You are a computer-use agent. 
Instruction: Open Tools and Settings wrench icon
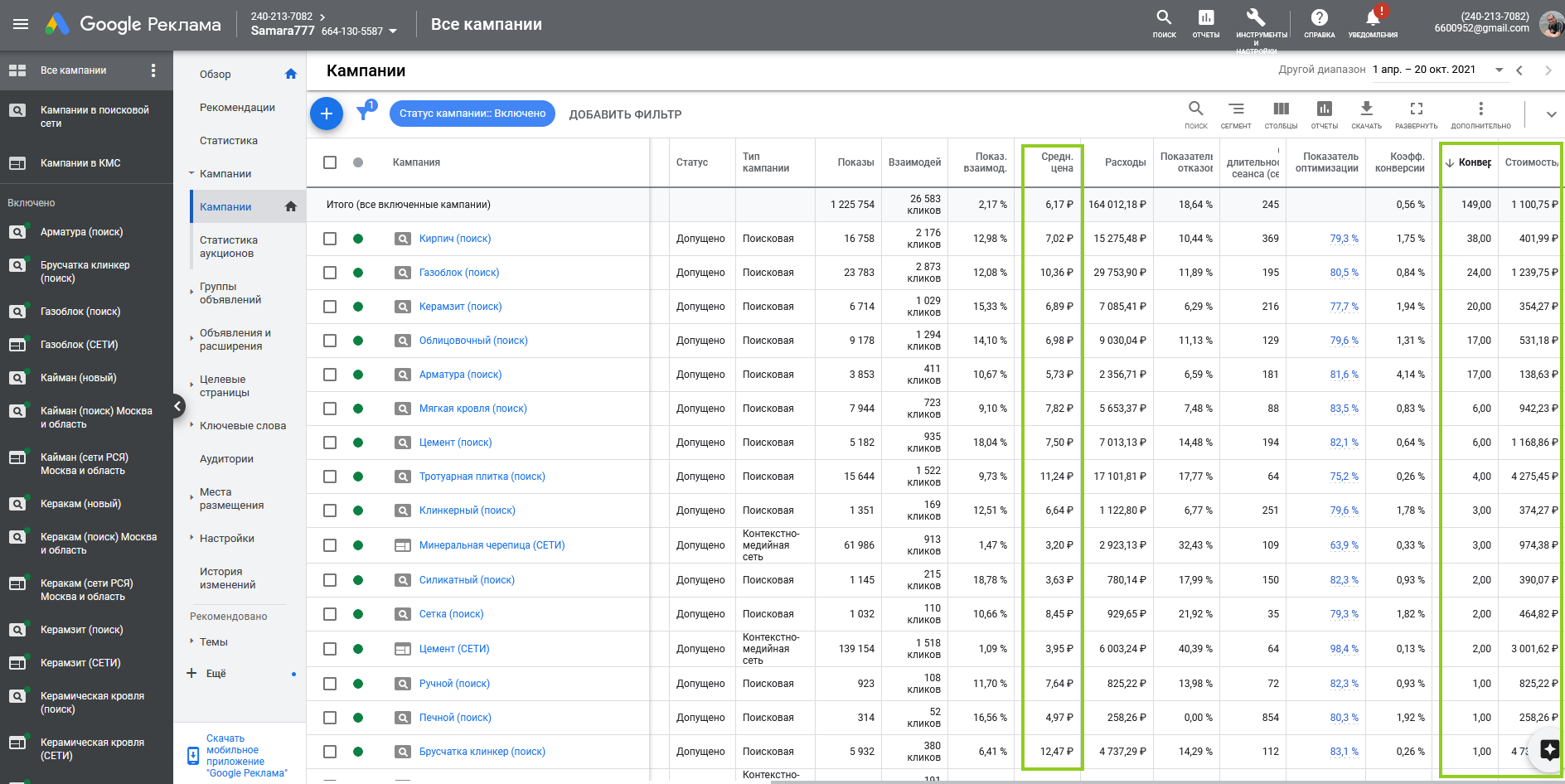1256,18
